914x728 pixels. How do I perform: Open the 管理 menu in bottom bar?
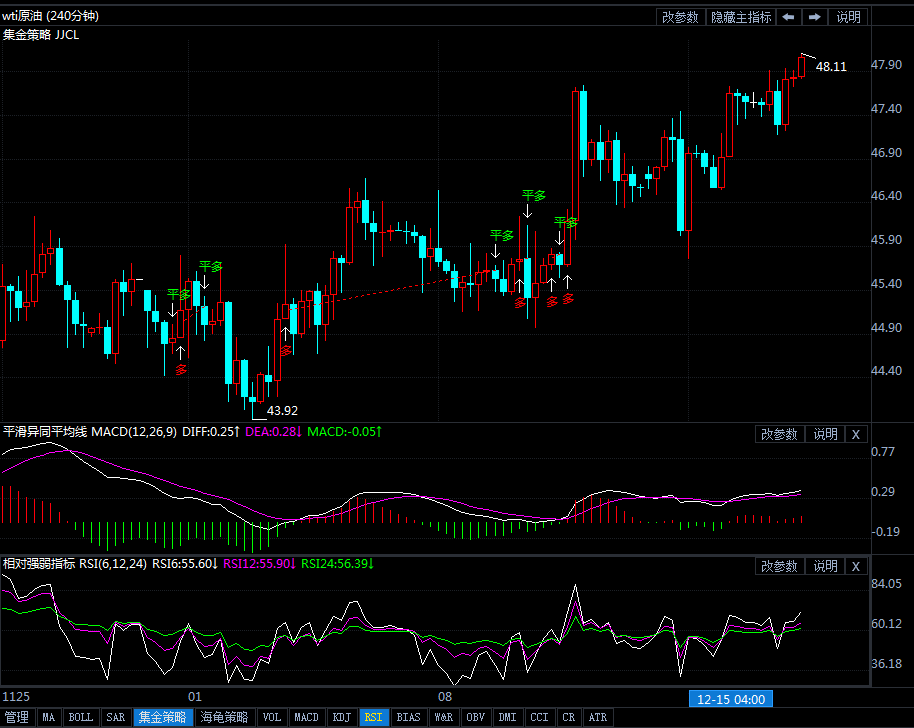16,717
